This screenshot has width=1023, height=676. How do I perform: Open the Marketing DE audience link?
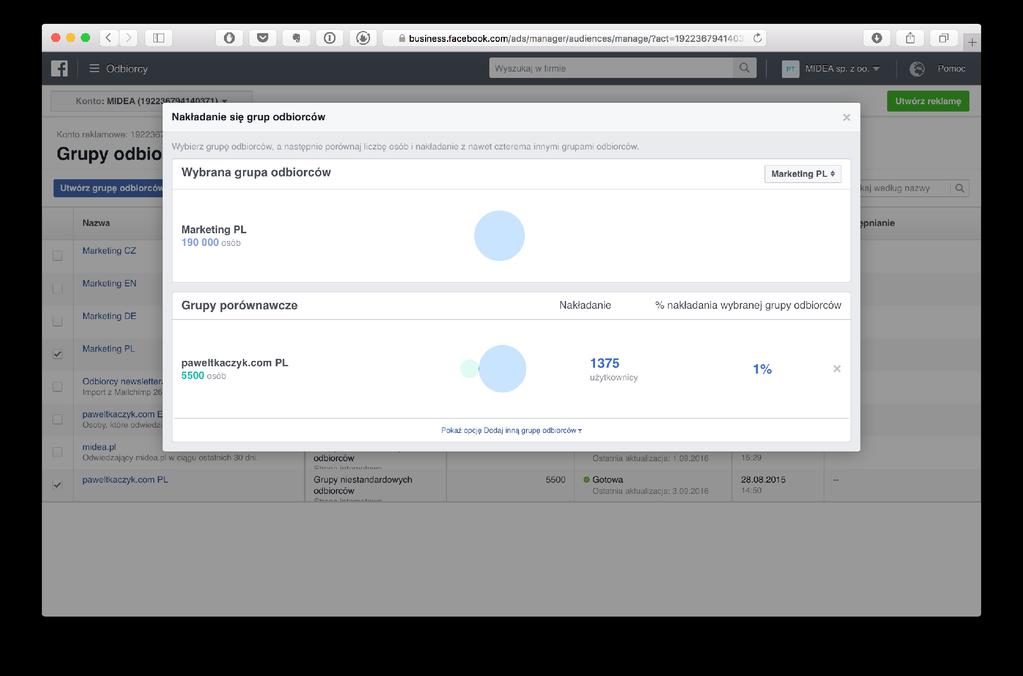click(109, 316)
